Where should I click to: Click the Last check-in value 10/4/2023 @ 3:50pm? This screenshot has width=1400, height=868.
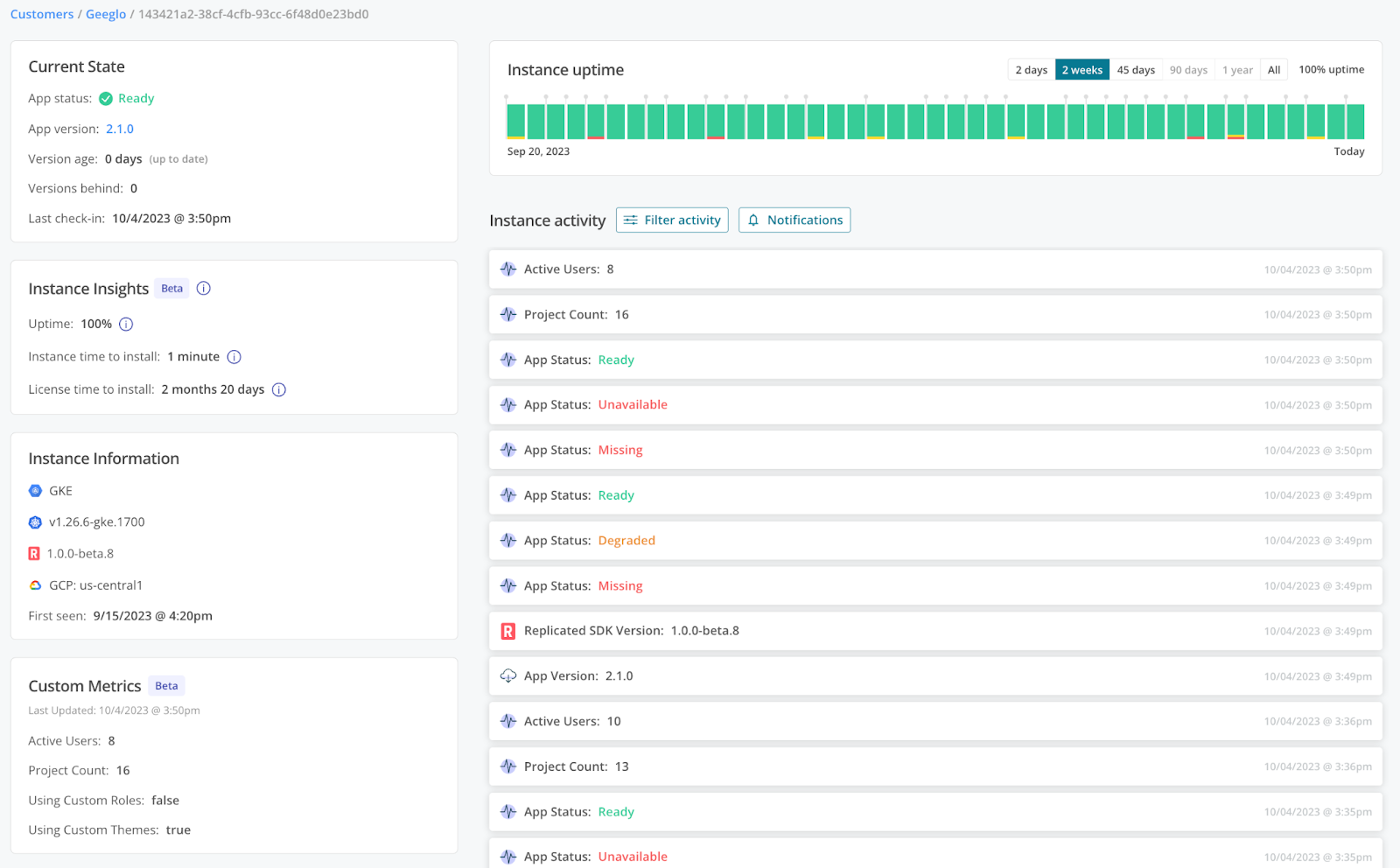(171, 219)
